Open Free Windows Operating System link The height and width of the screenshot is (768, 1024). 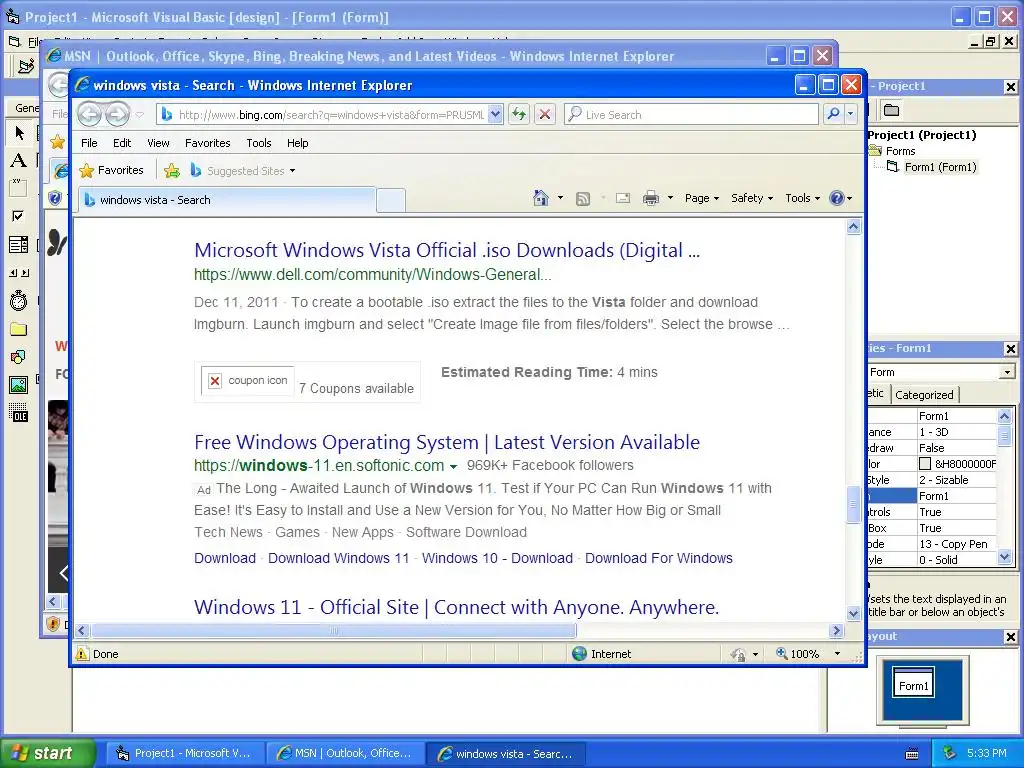click(x=447, y=442)
